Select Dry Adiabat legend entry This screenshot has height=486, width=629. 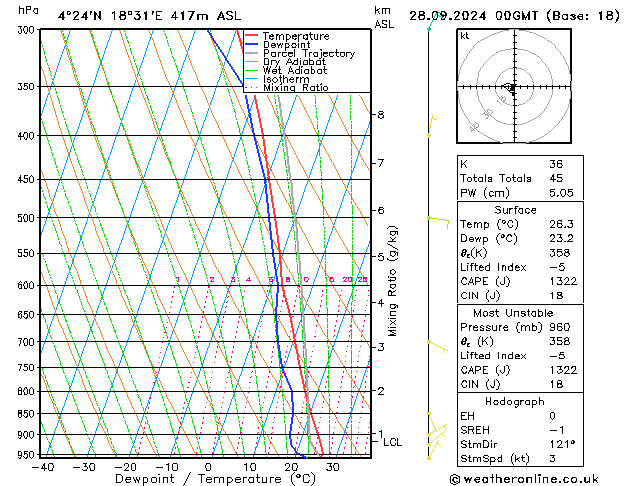295,62
